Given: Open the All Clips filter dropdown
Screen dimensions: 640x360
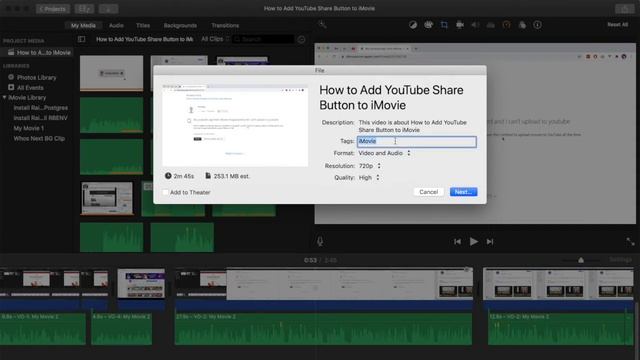Looking at the screenshot, I should coord(215,39).
